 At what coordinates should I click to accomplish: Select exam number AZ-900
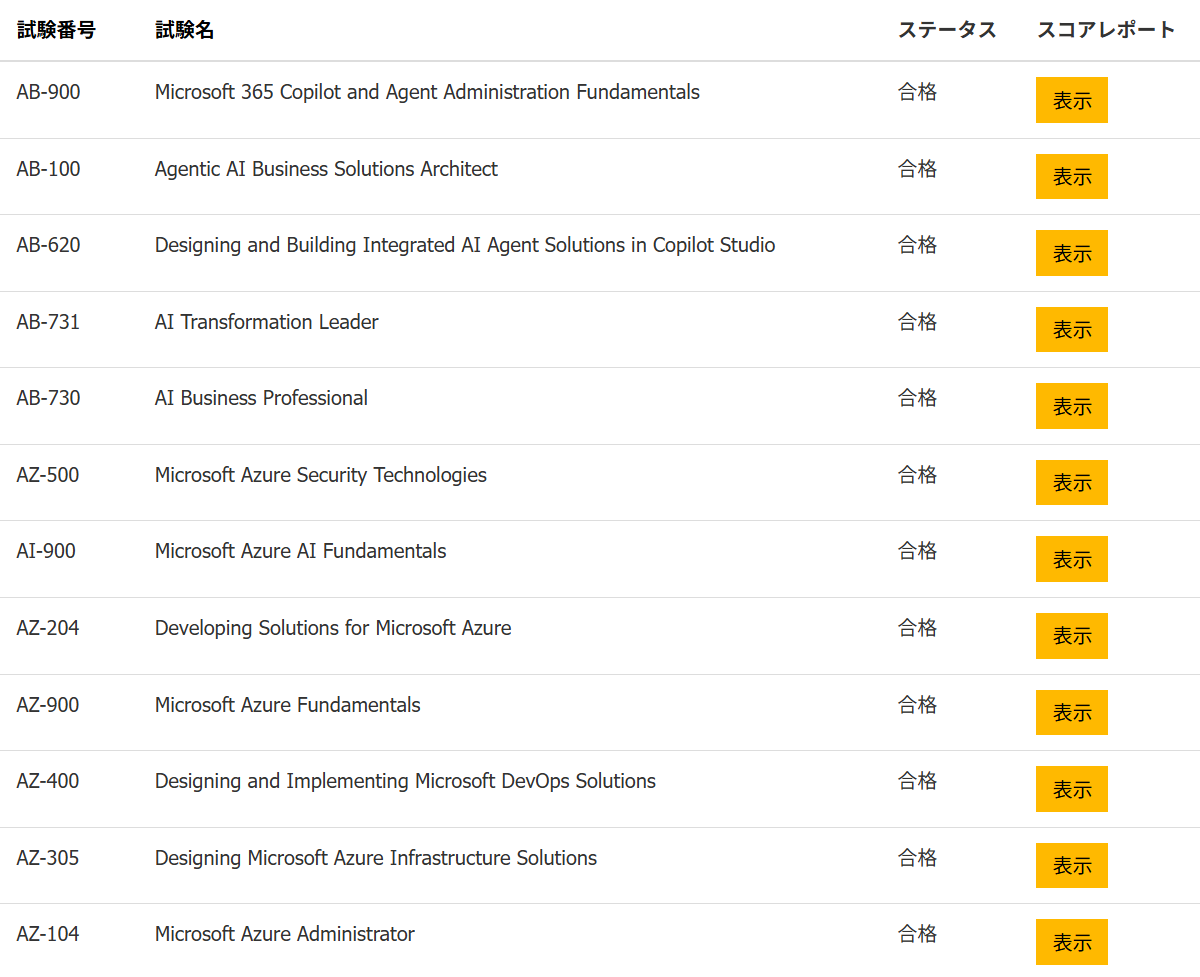(48, 705)
